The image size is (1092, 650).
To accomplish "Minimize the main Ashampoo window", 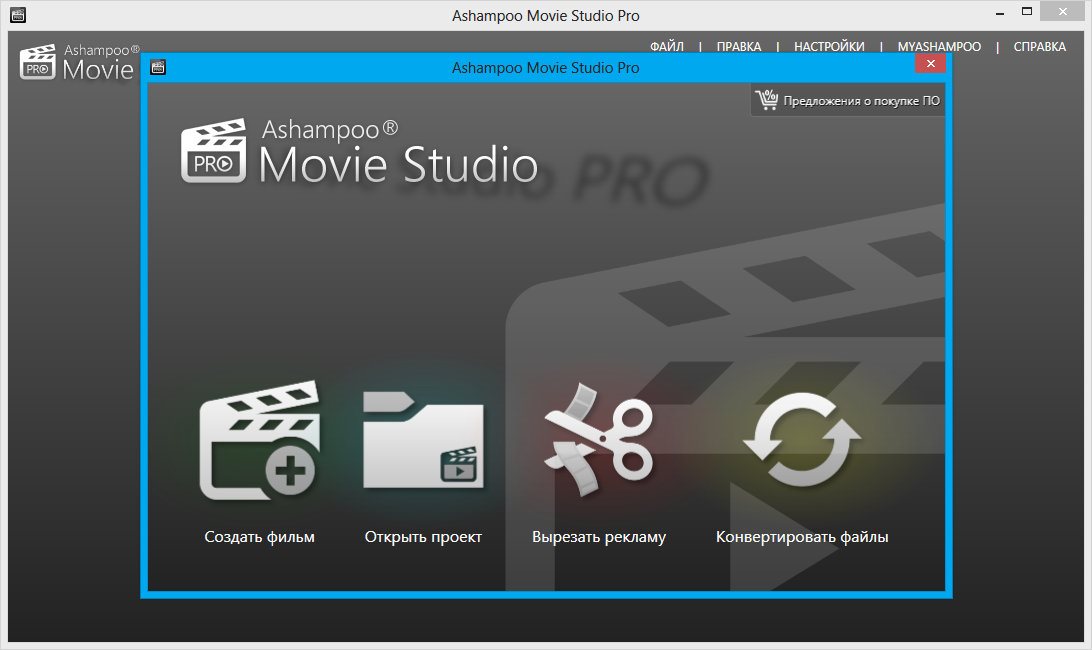I will pyautogui.click(x=1000, y=13).
